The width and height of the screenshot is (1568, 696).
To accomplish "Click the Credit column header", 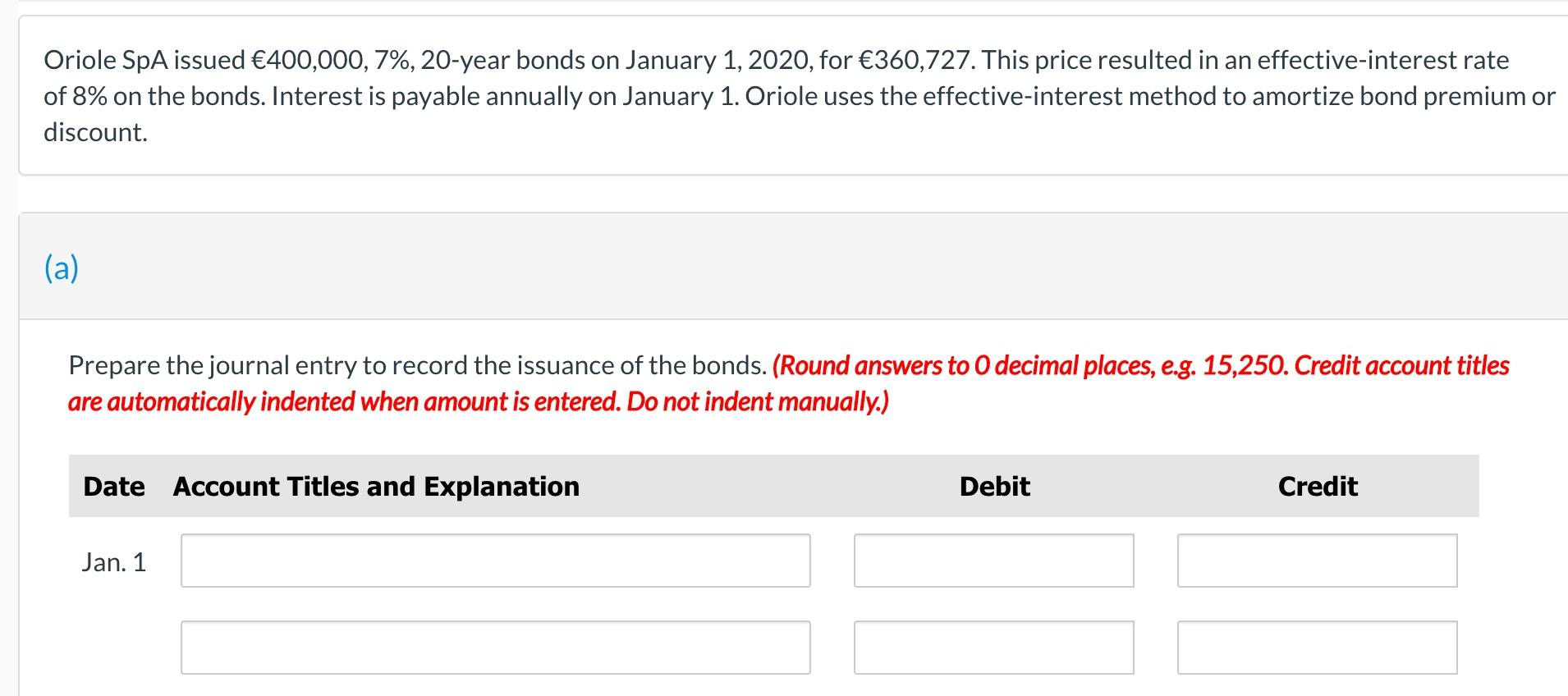I will click(1318, 487).
